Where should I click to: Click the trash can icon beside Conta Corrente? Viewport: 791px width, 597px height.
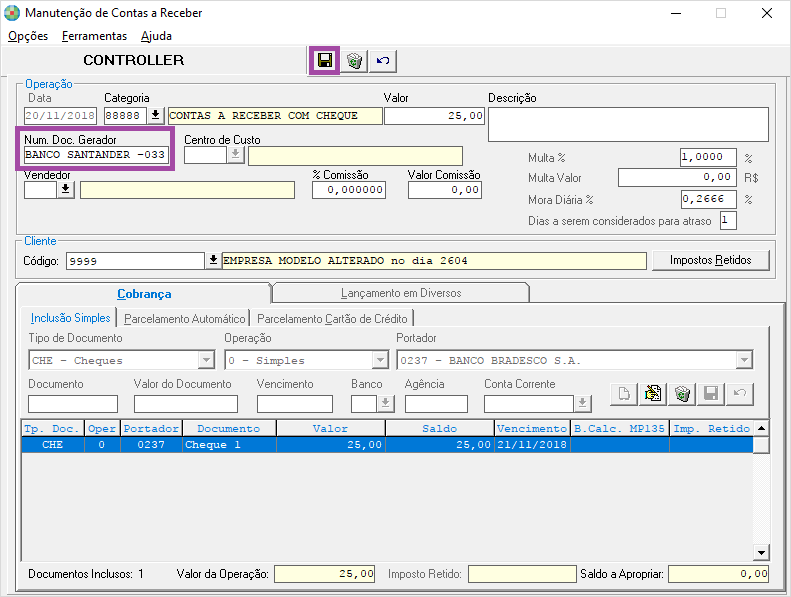(682, 394)
